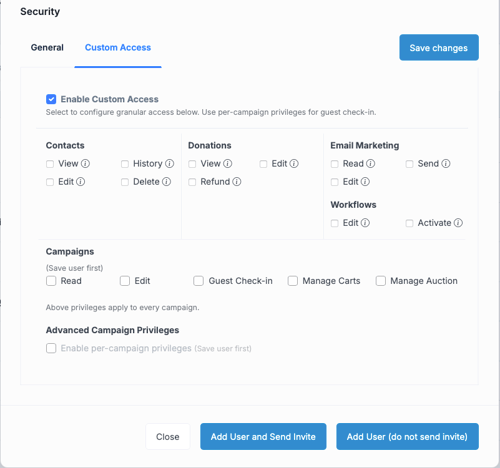Image resolution: width=500 pixels, height=468 pixels.
Task: Check Campaigns Edit checkbox
Action: pos(125,281)
